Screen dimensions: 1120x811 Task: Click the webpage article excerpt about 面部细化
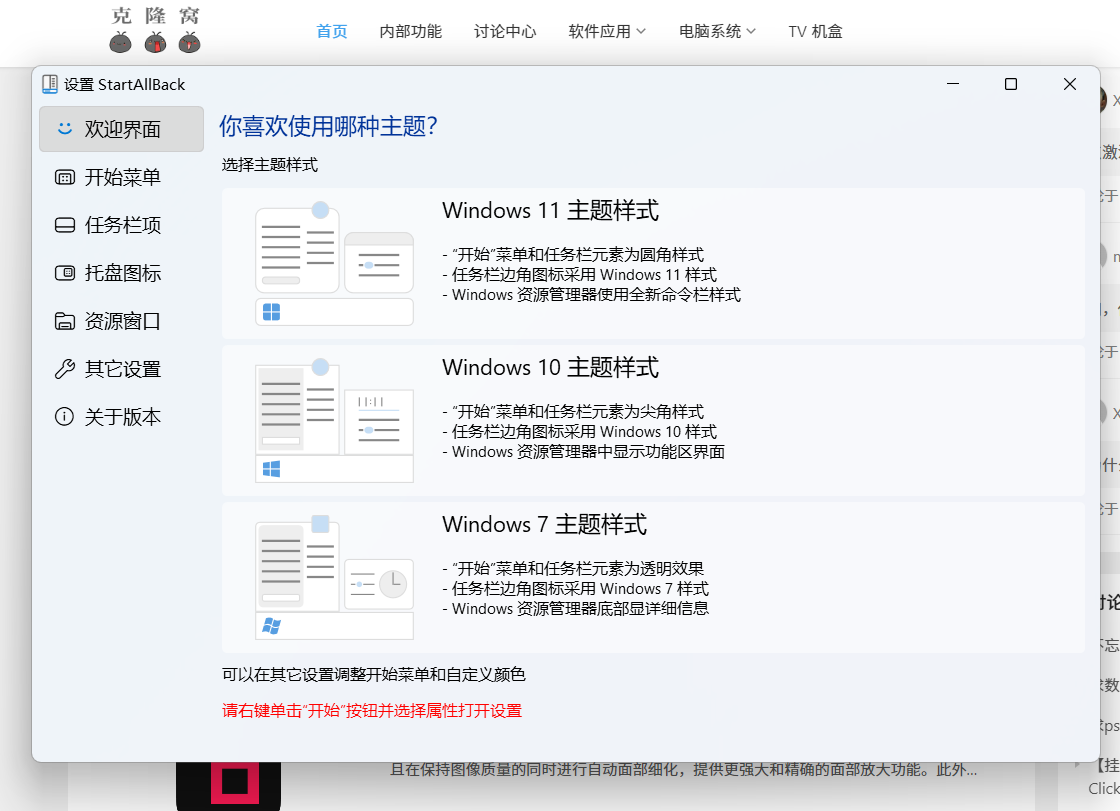[684, 770]
